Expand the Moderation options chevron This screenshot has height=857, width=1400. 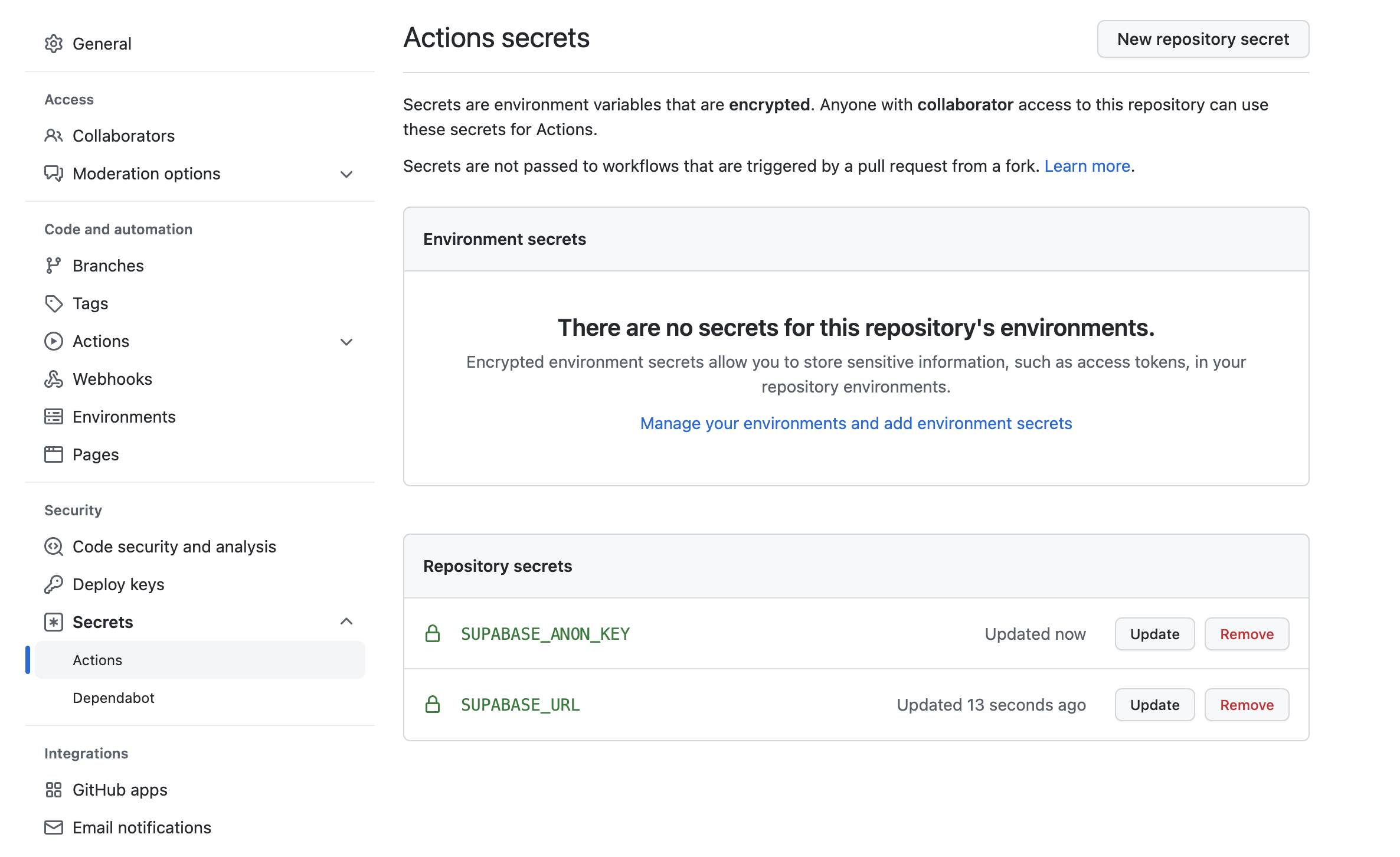click(346, 174)
